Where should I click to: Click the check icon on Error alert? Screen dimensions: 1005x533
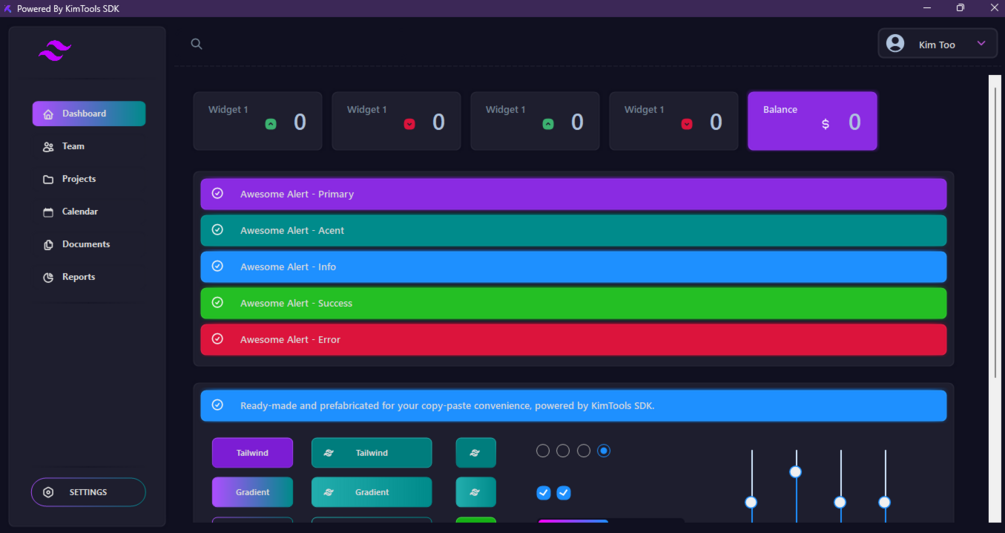click(217, 339)
